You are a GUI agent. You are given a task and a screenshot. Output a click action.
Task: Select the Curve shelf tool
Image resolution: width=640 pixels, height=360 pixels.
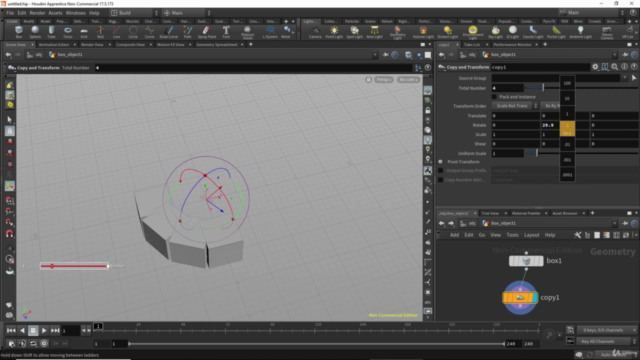click(149, 32)
